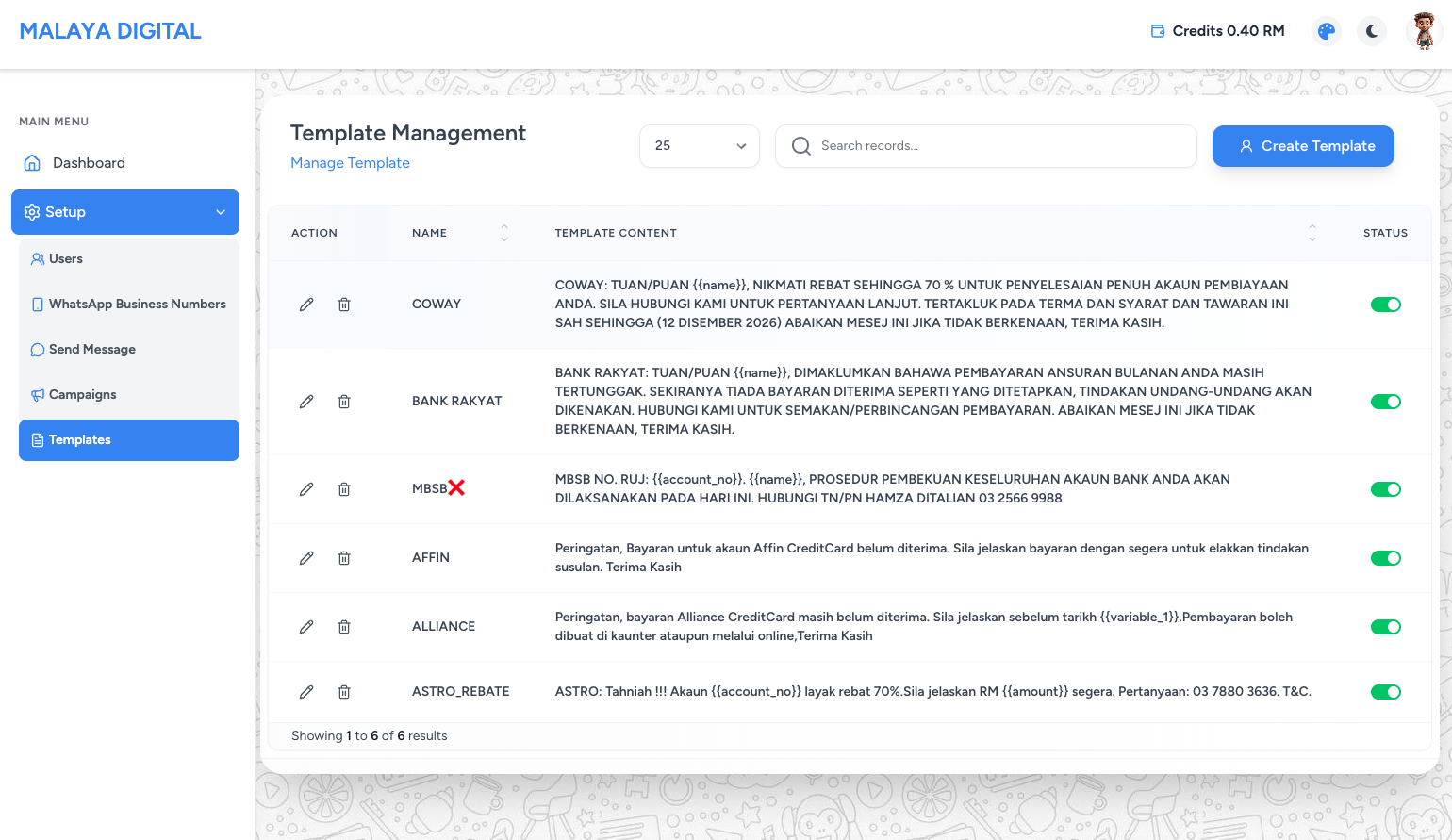This screenshot has width=1452, height=840.
Task: Click the ALLIANCE name cell
Action: coord(443,627)
